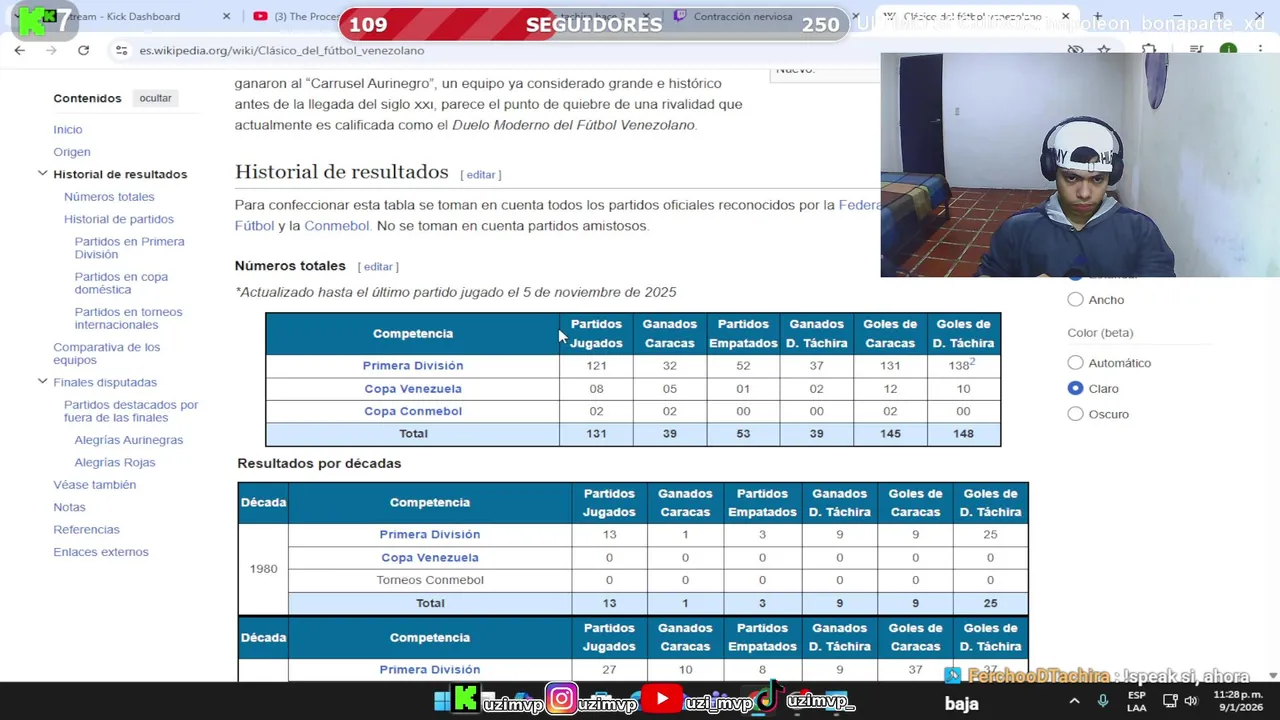This screenshot has width=1280, height=720.
Task: Reload the Wikipedia page
Action: pos(83,50)
